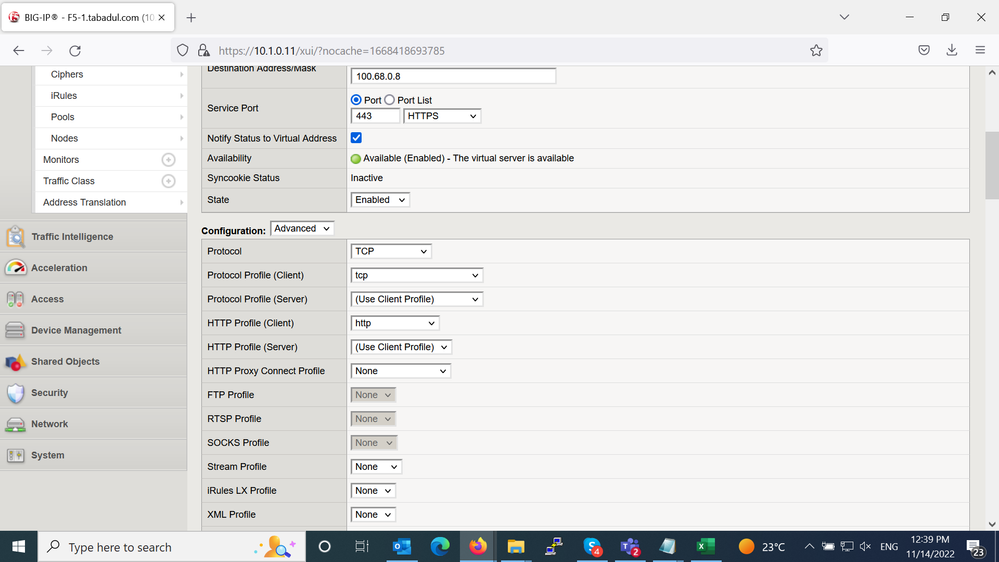Open the Acceleration section
Screen dimensions: 999x562
(x=59, y=268)
